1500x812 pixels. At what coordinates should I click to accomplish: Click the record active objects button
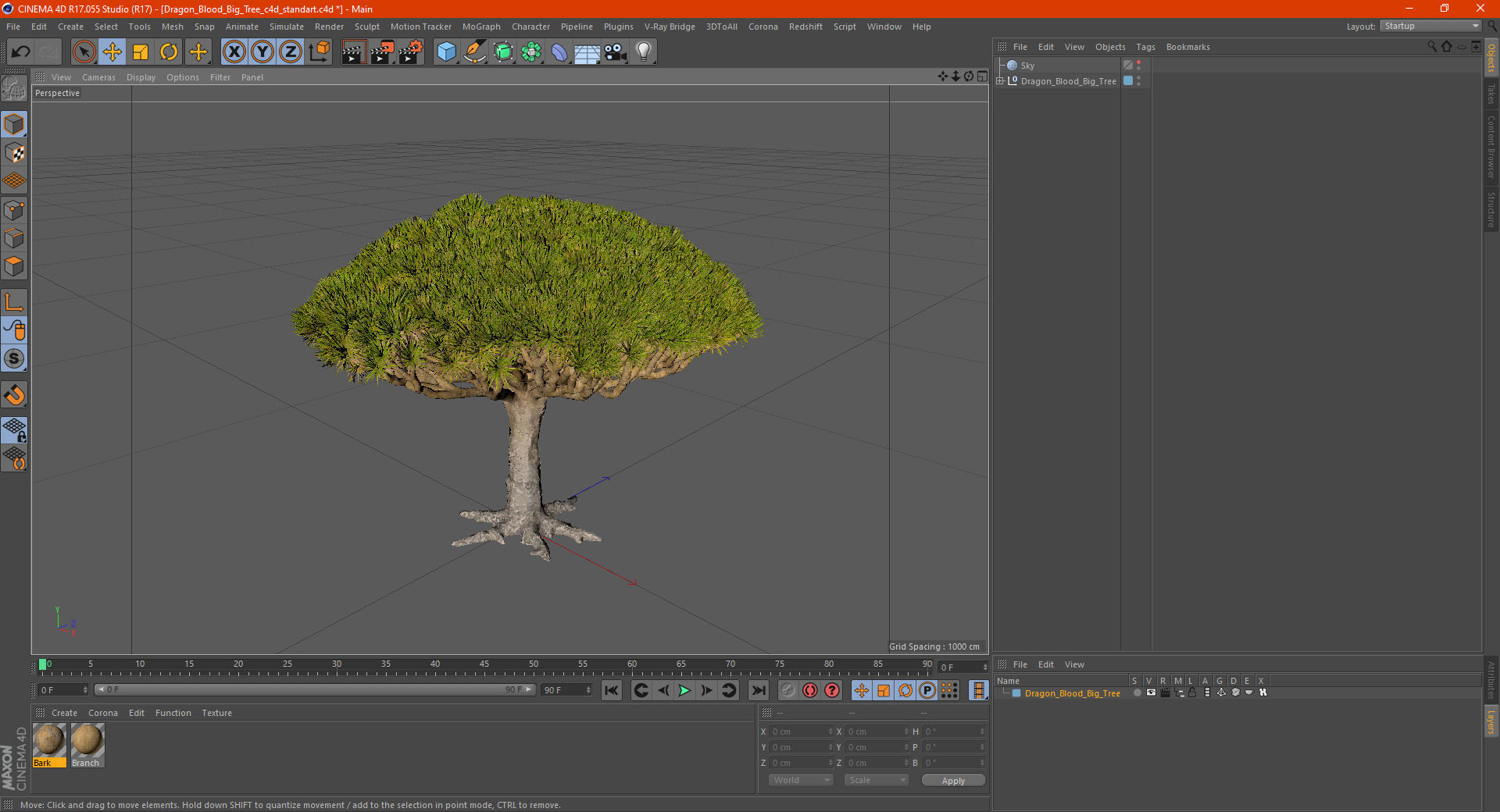(x=788, y=690)
